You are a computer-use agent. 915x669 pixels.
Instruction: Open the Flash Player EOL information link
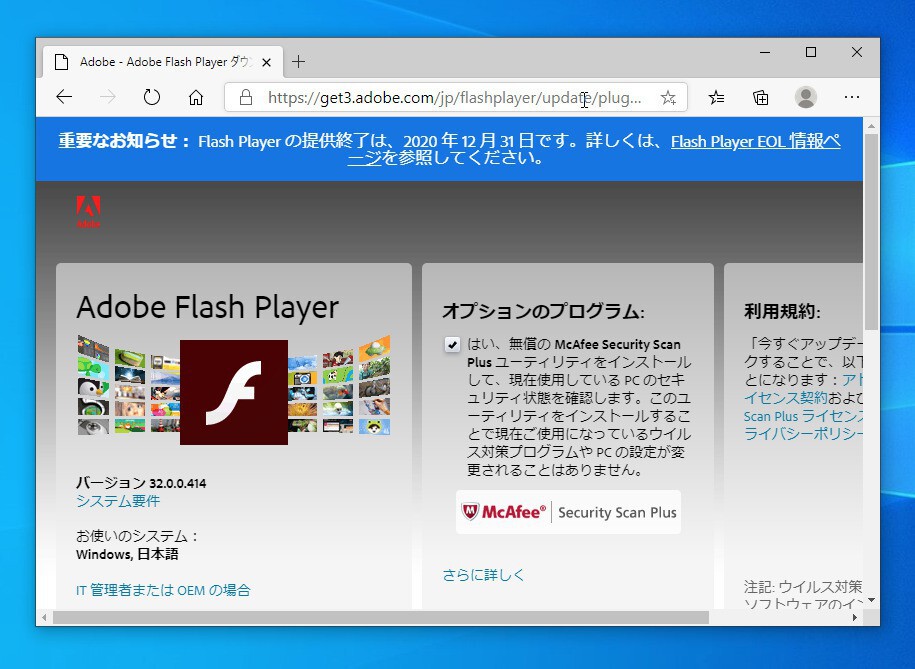coord(755,141)
